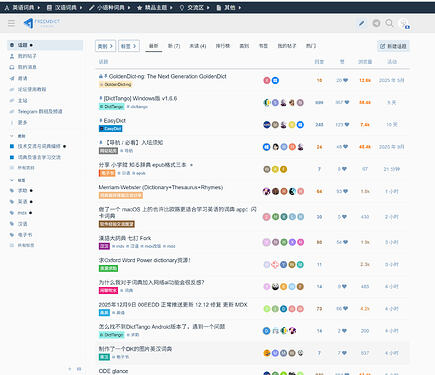Image resolution: width=435 pixels, height=375 pixels.
Task: Open the FreeMdict logo home link
Action: (x=42, y=23)
